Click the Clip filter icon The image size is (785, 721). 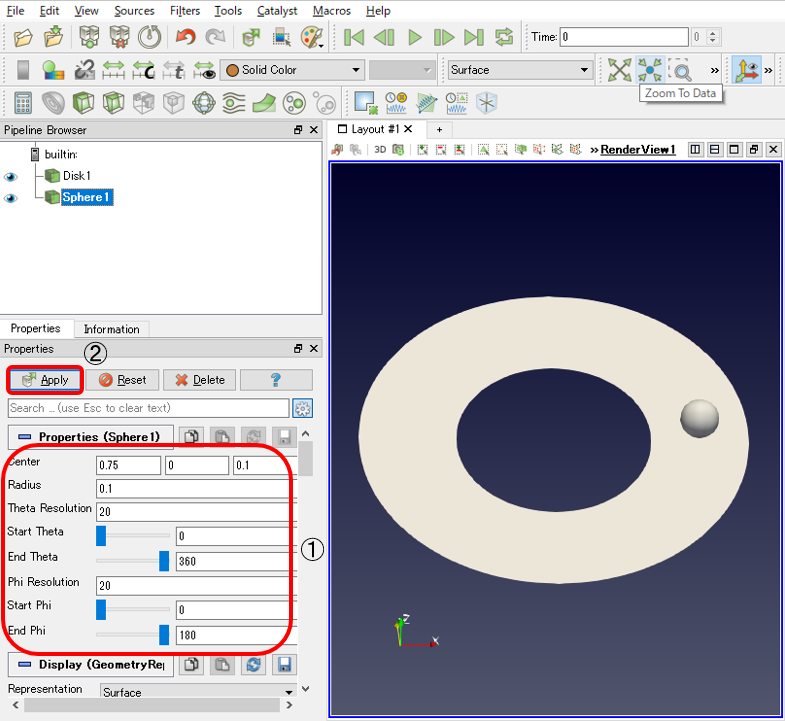click(x=83, y=103)
